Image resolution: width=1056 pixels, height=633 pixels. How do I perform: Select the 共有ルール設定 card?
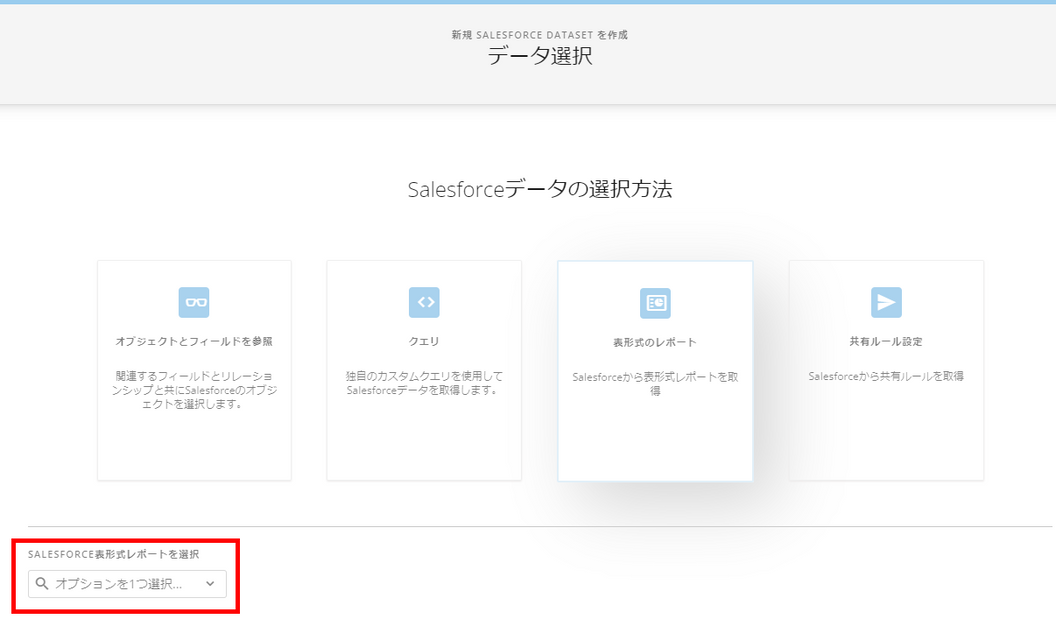pos(886,370)
